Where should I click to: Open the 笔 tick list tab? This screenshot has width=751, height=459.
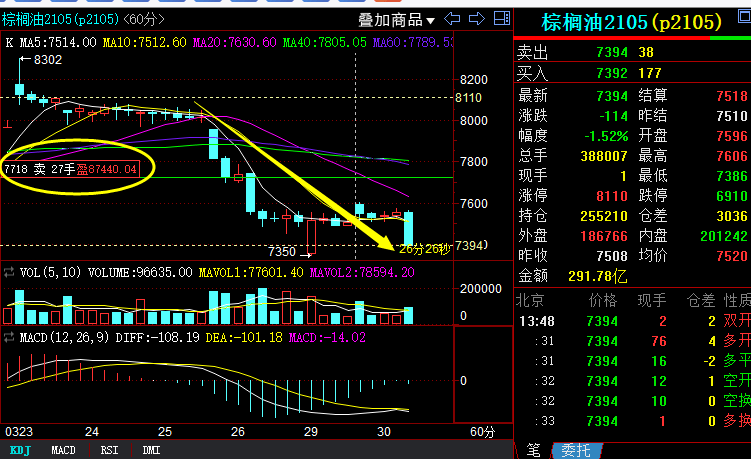click(533, 449)
